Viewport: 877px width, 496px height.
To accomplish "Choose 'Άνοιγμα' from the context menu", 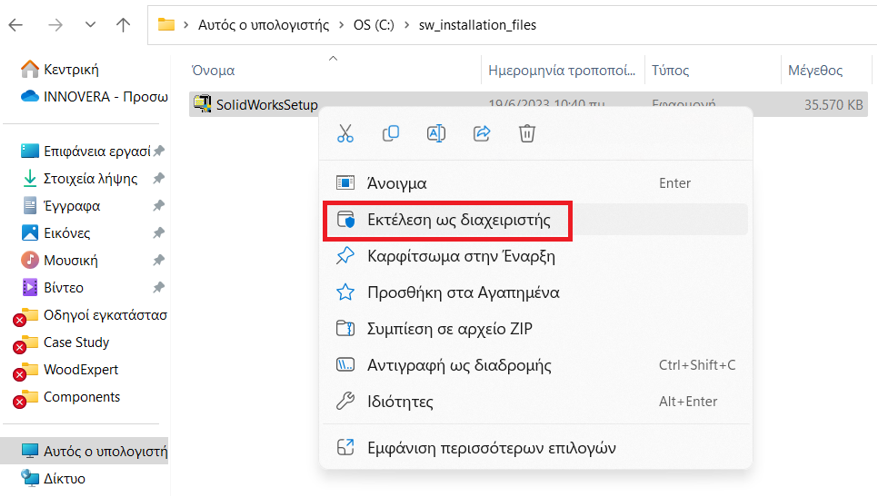I will pyautogui.click(x=396, y=184).
